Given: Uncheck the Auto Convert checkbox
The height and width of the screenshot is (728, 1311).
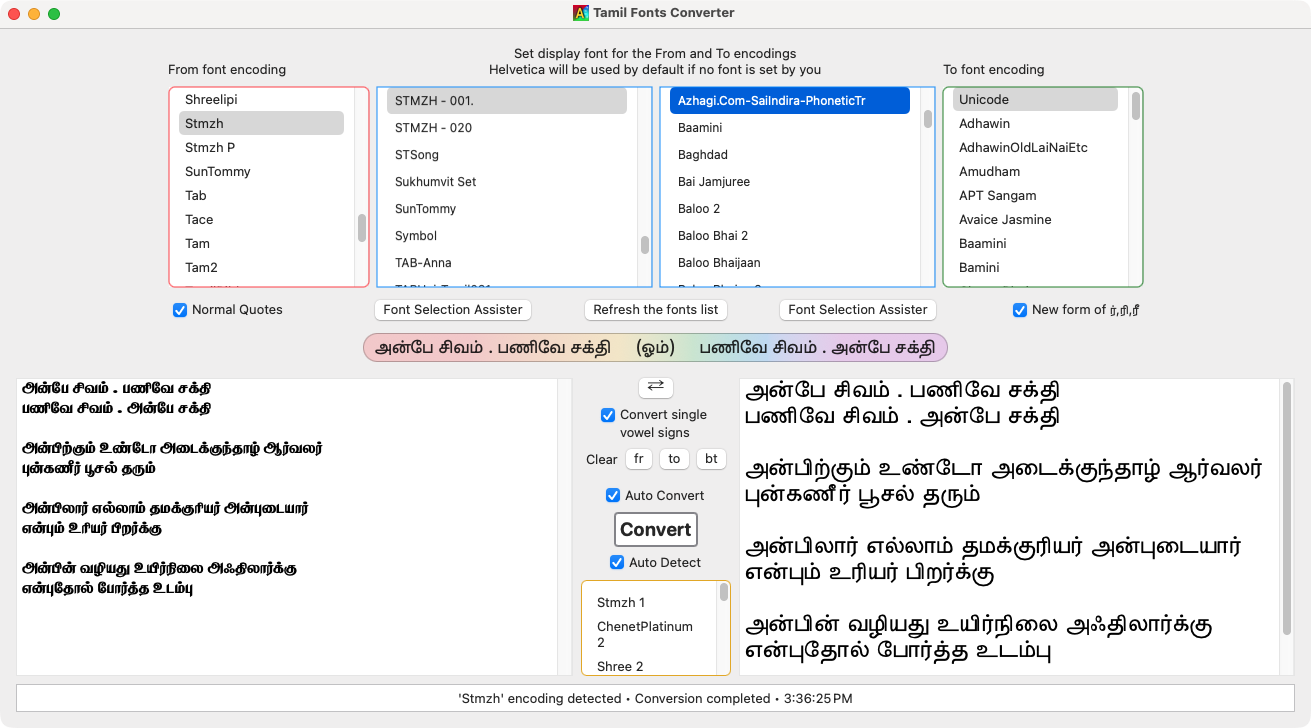Looking at the screenshot, I should click(x=613, y=496).
